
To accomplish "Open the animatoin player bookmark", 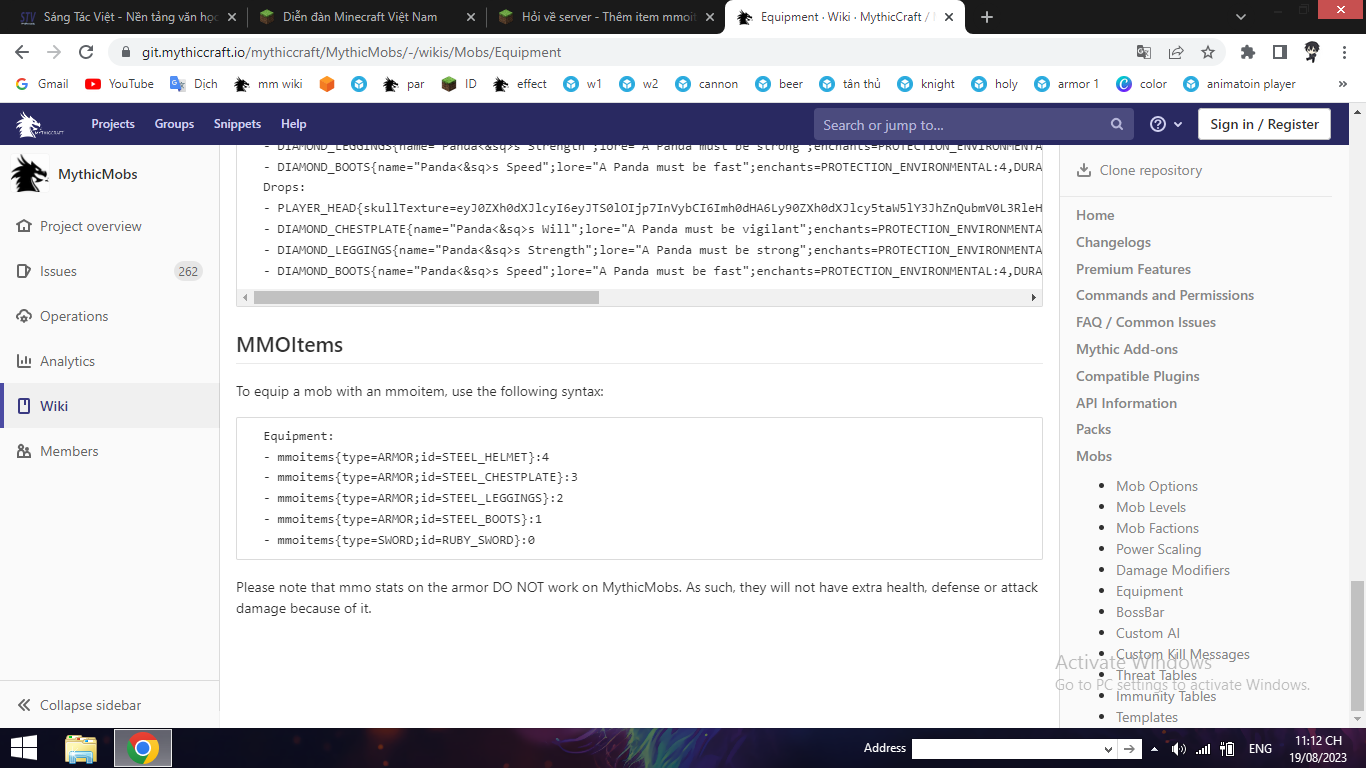I will [1239, 84].
